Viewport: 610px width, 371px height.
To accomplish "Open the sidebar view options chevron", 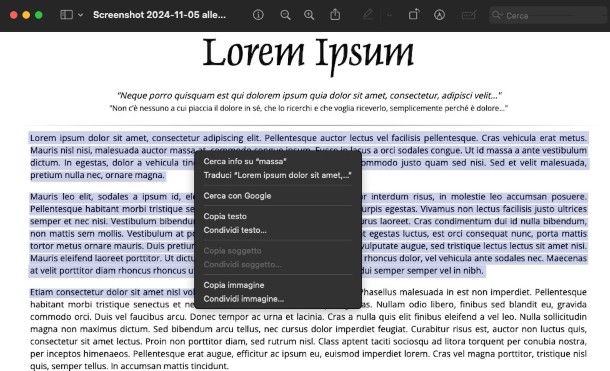I will click(x=81, y=15).
